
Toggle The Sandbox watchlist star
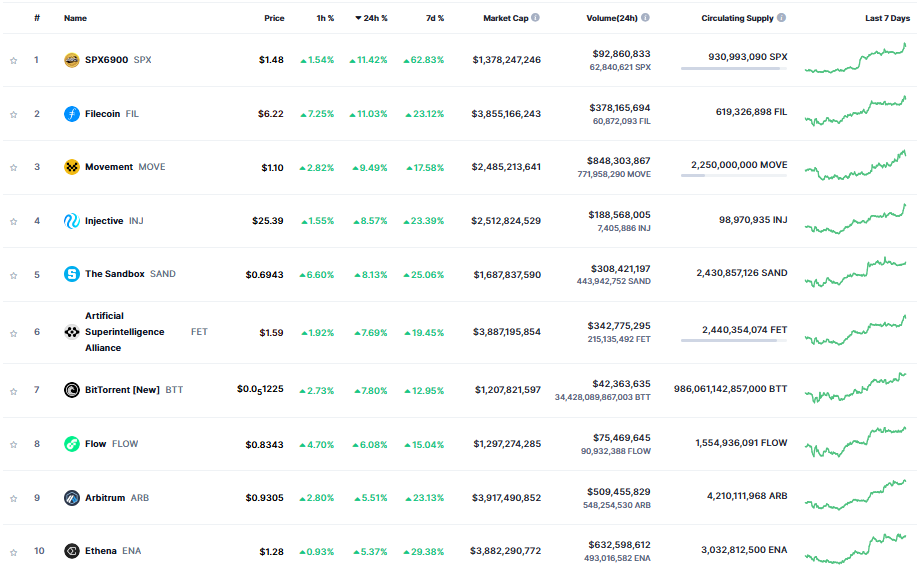click(x=13, y=275)
